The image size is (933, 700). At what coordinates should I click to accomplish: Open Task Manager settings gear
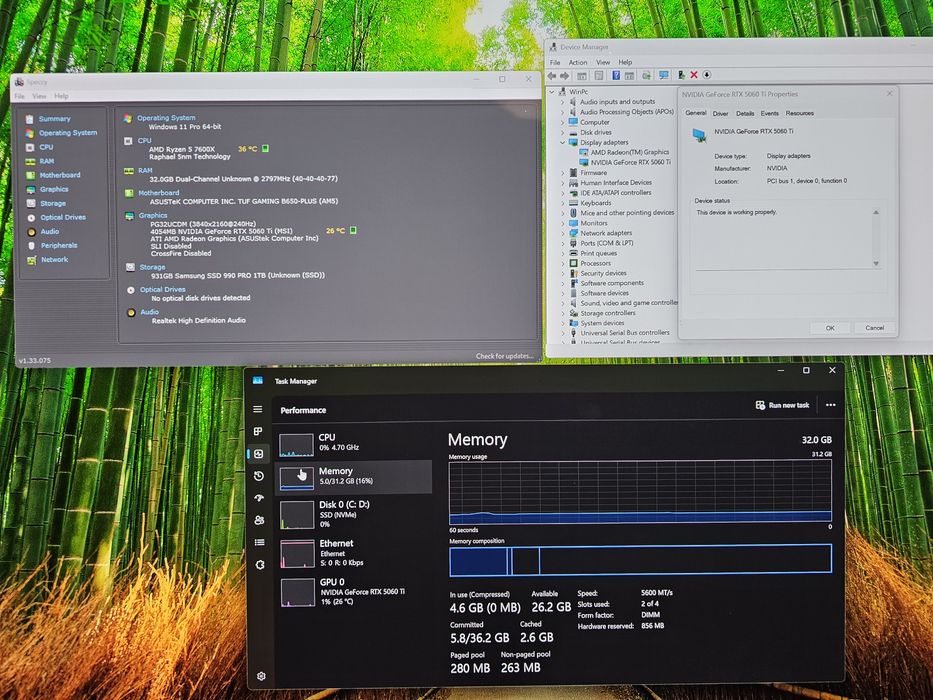coord(261,676)
